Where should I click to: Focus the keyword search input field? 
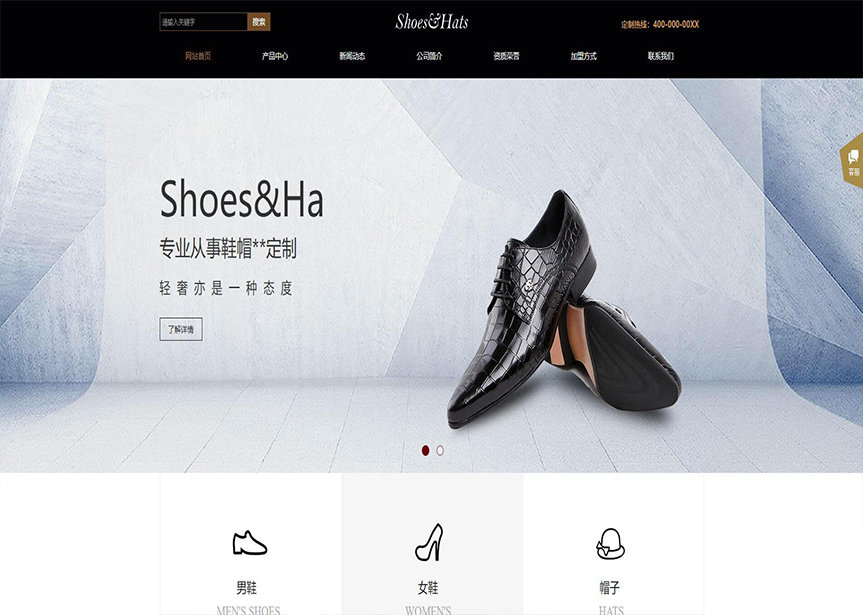(203, 22)
